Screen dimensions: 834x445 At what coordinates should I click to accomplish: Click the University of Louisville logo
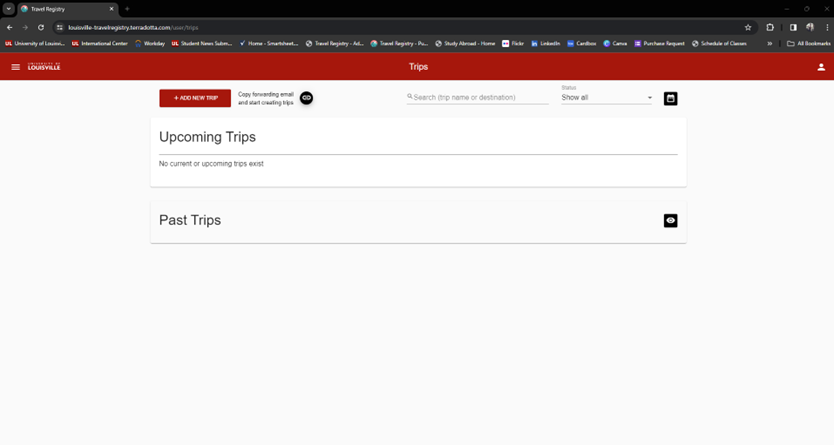(x=44, y=66)
